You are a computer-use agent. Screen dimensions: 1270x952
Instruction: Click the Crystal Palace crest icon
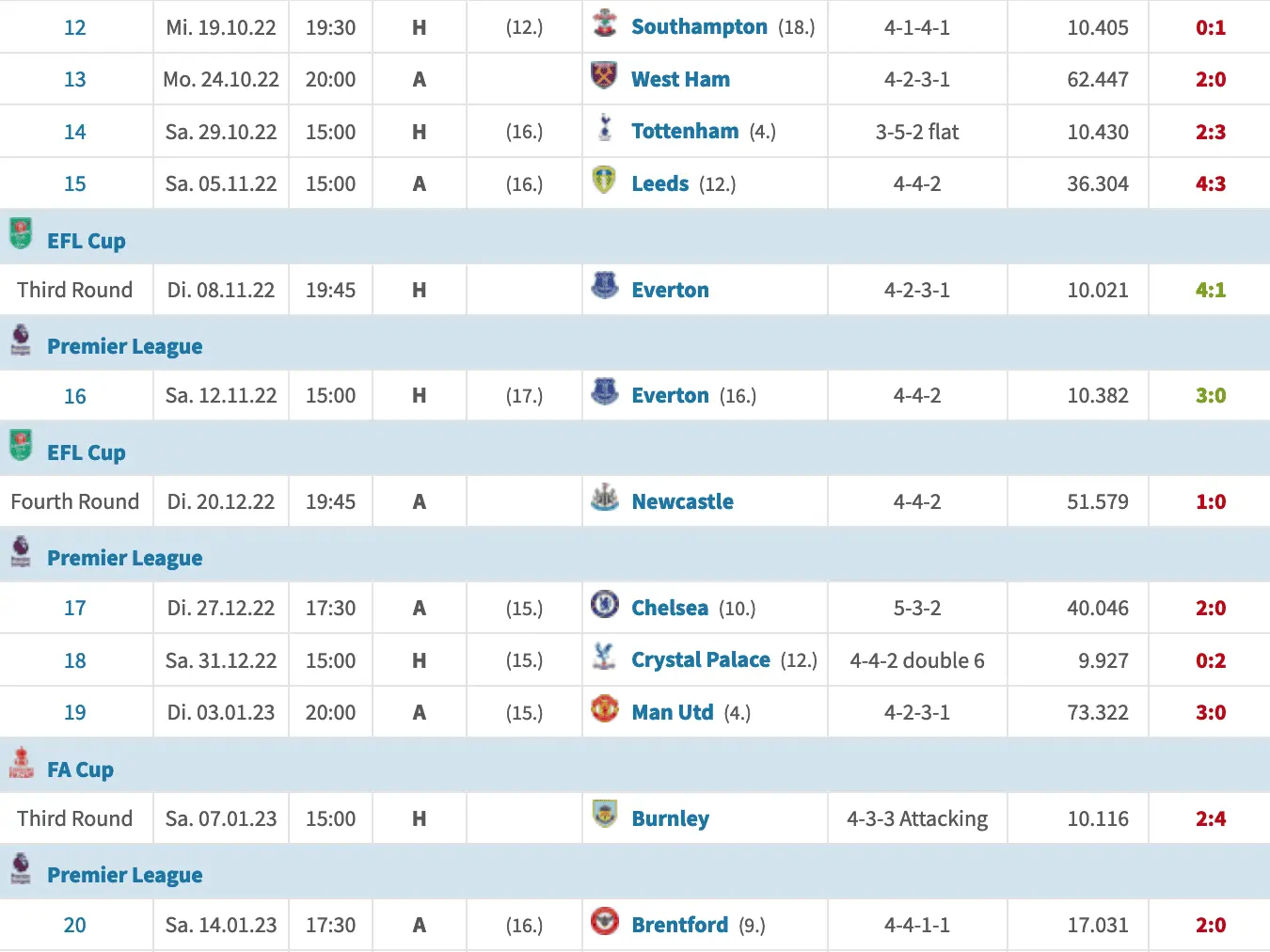point(605,656)
